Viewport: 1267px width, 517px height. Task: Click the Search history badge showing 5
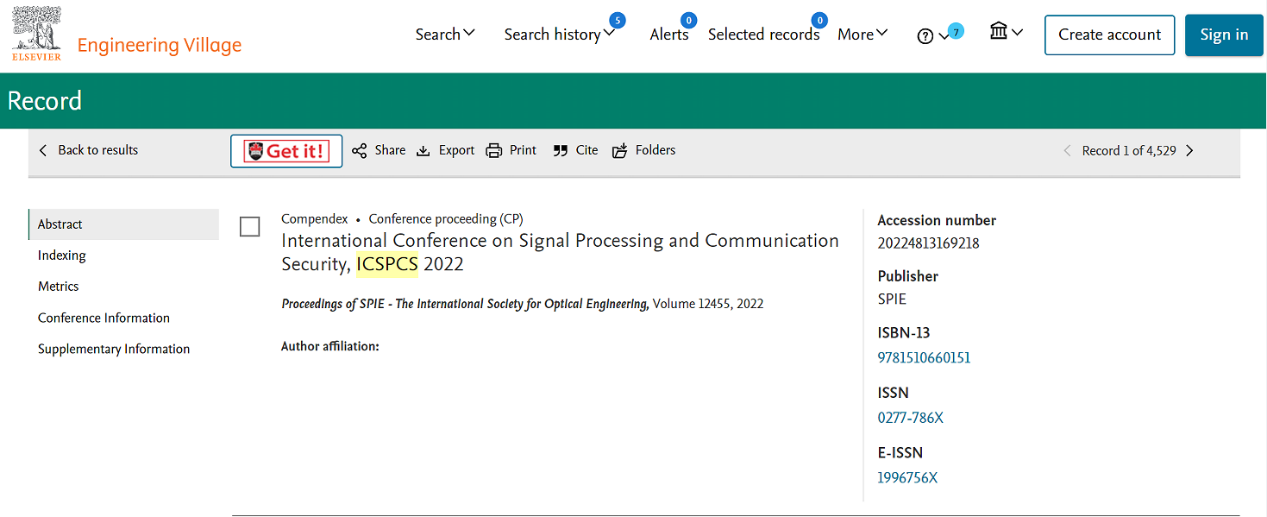pyautogui.click(x=617, y=20)
